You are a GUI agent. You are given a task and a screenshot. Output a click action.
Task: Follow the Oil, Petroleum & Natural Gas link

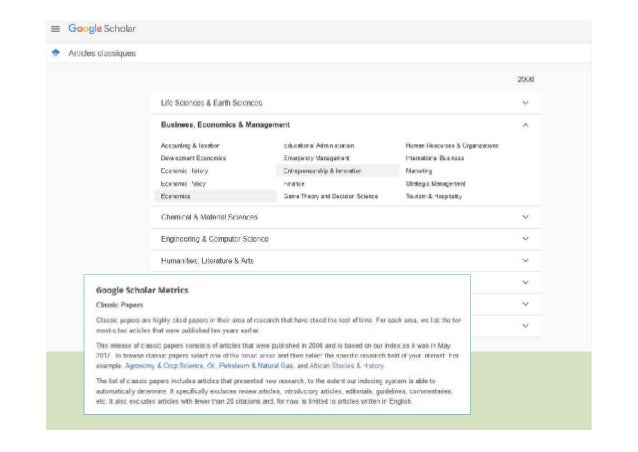point(250,366)
